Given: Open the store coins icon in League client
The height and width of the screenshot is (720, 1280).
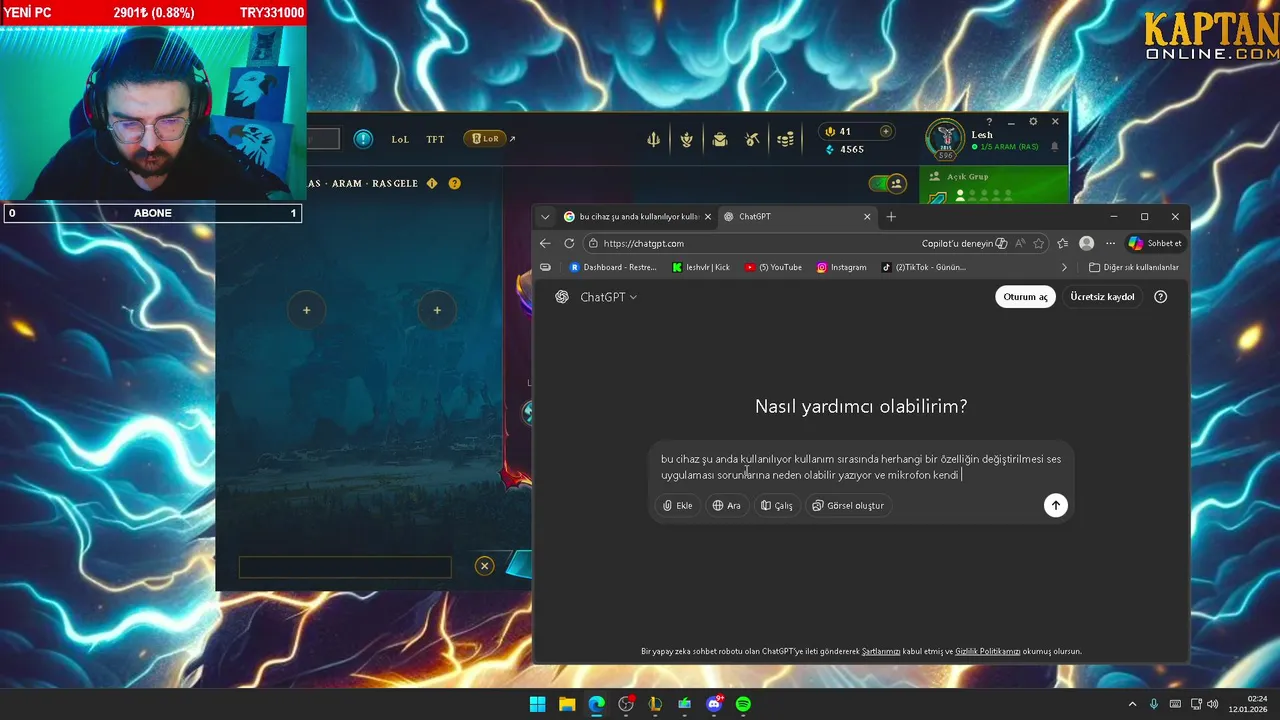Looking at the screenshot, I should pos(785,140).
